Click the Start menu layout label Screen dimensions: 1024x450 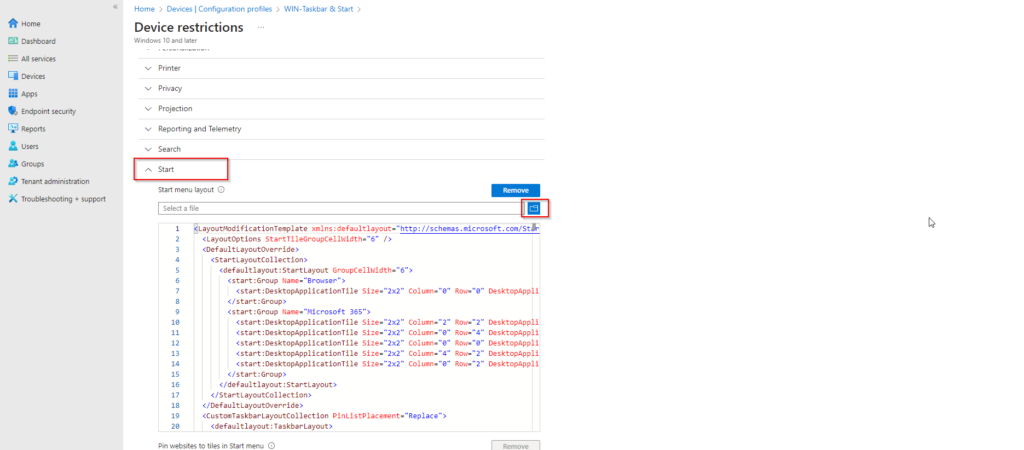coord(186,190)
